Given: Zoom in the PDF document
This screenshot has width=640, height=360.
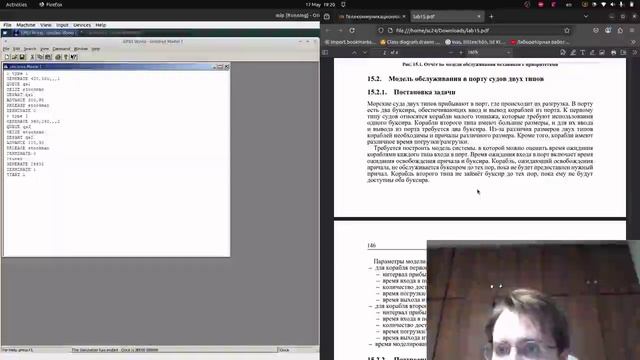Looking at the screenshot, I should click(461, 52).
